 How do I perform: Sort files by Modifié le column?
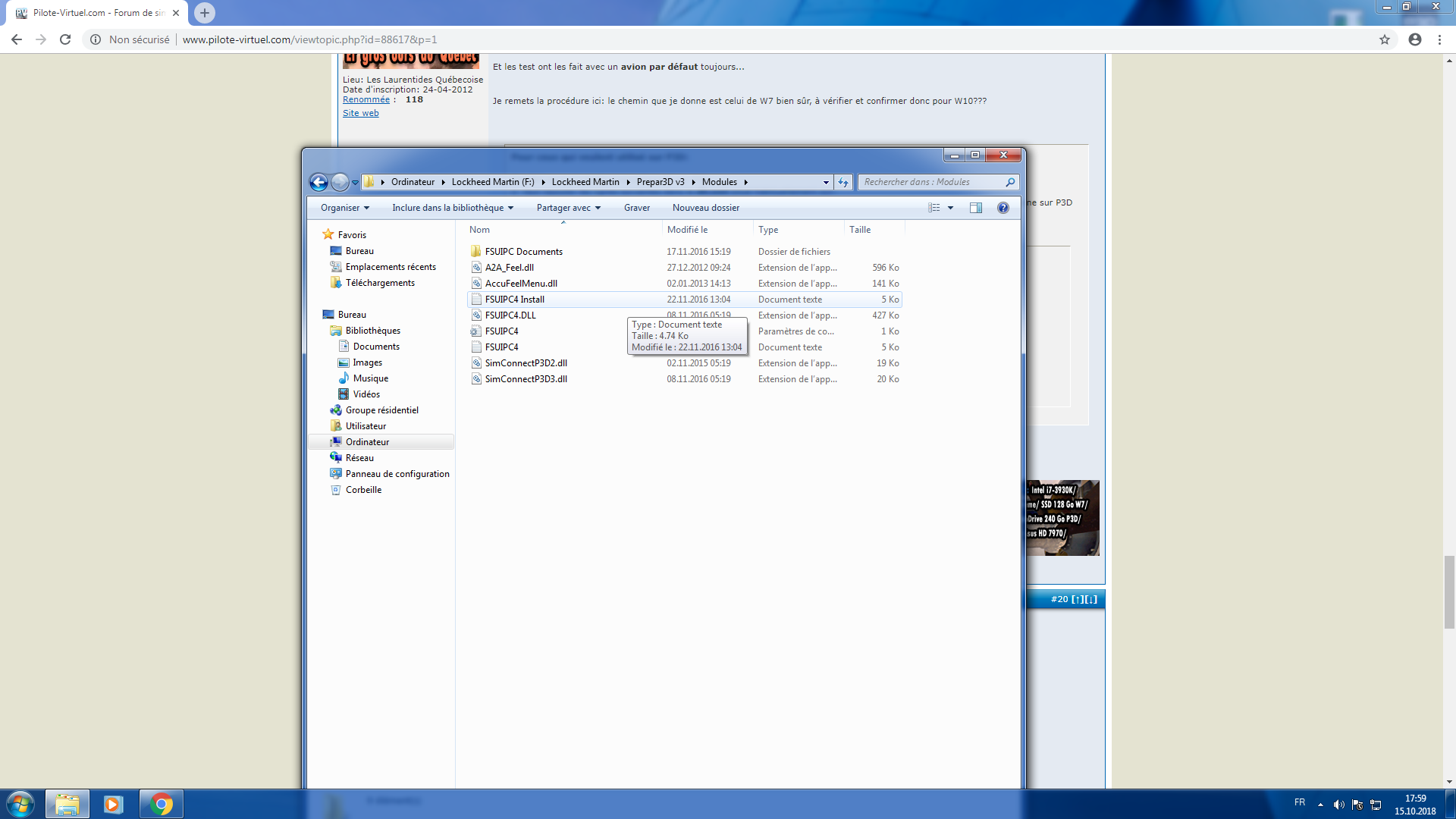708,230
